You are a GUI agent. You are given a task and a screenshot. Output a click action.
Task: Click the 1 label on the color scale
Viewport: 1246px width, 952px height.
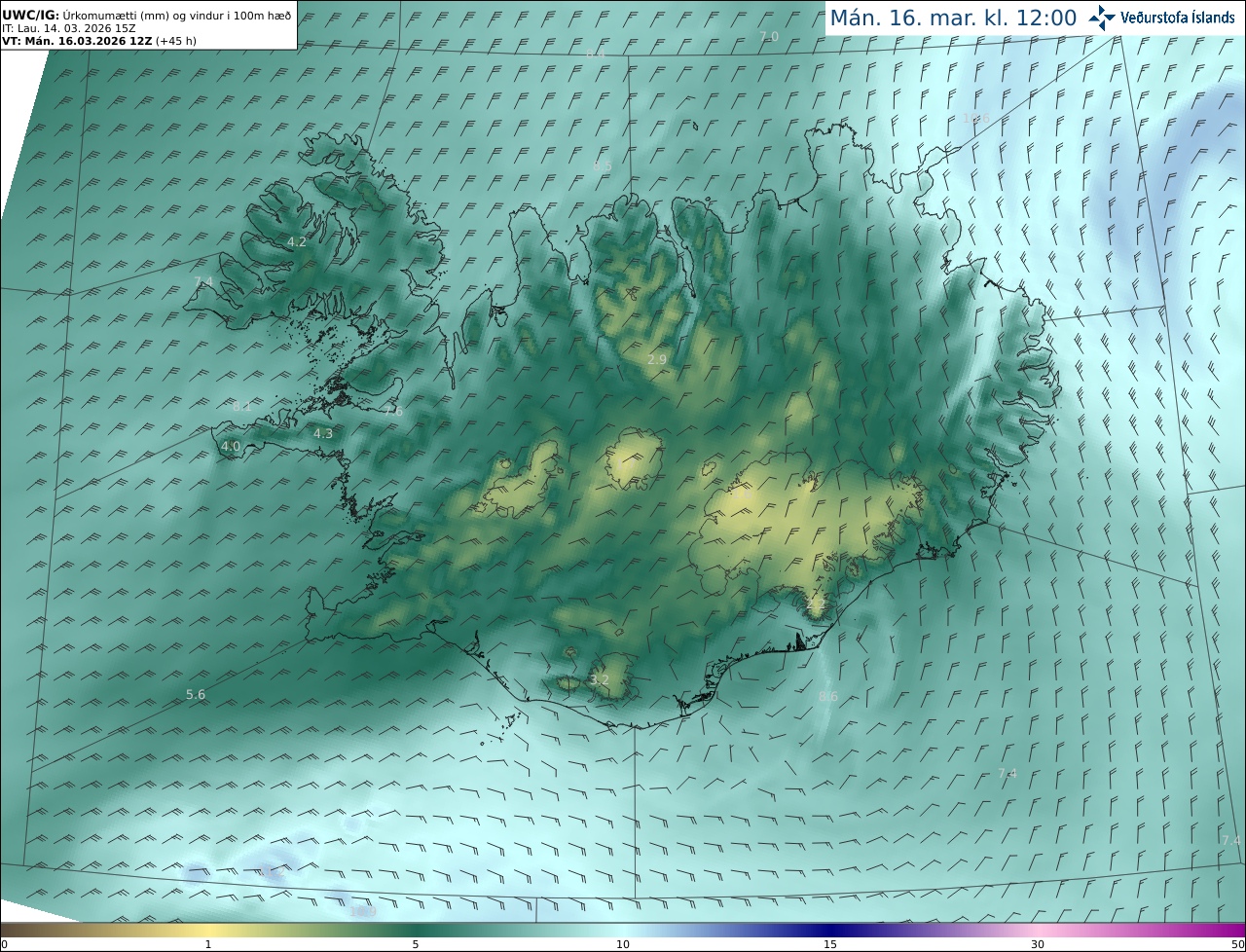click(208, 944)
